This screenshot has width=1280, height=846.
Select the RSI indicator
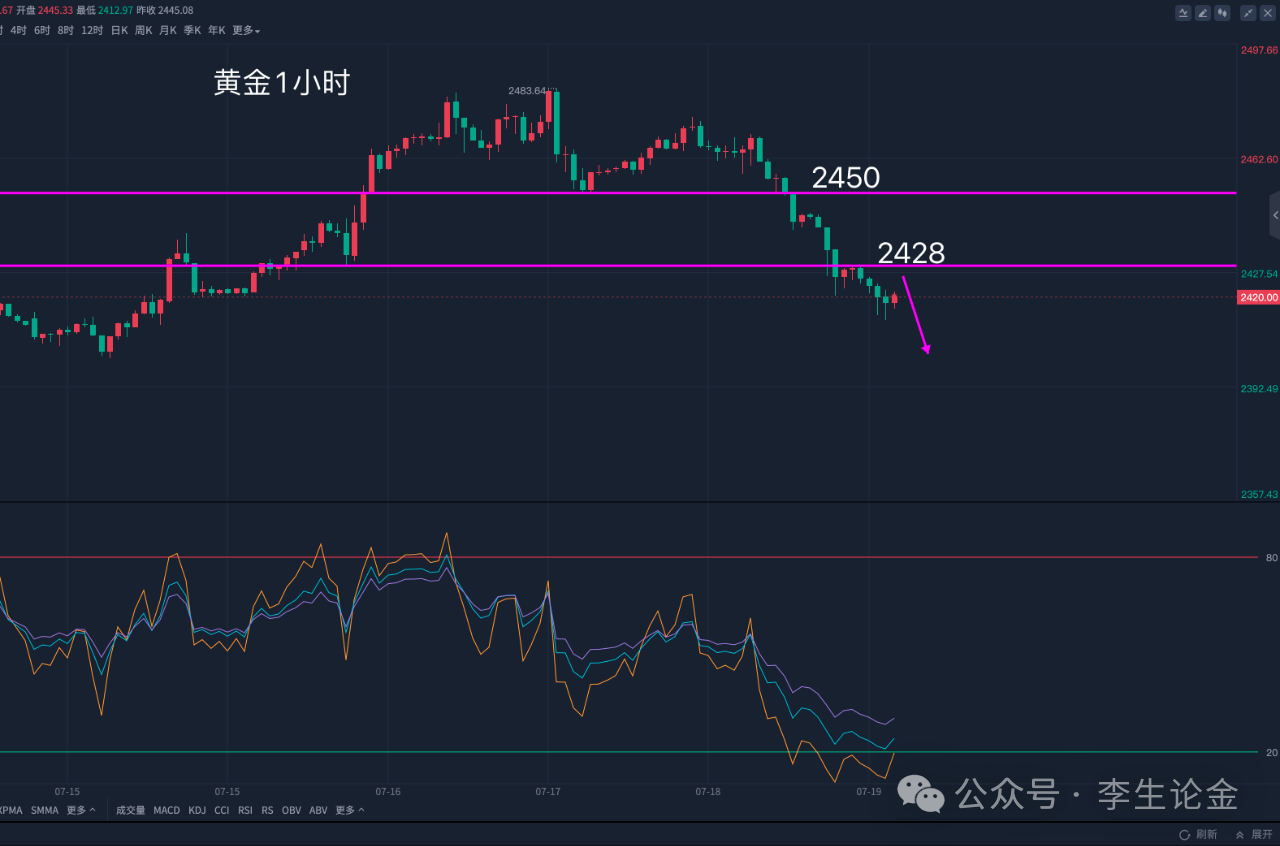coord(246,810)
